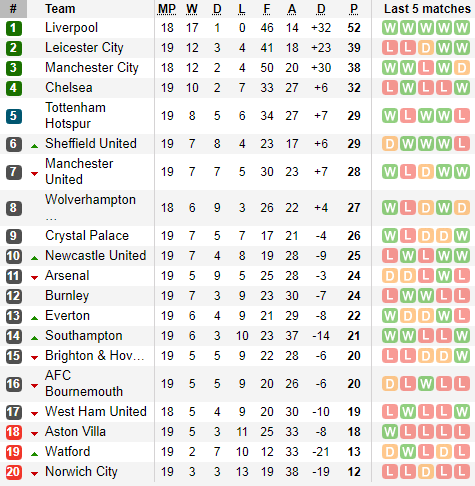Click the red down arrow beside Manchester United
This screenshot has height=486, width=475.
point(34,173)
